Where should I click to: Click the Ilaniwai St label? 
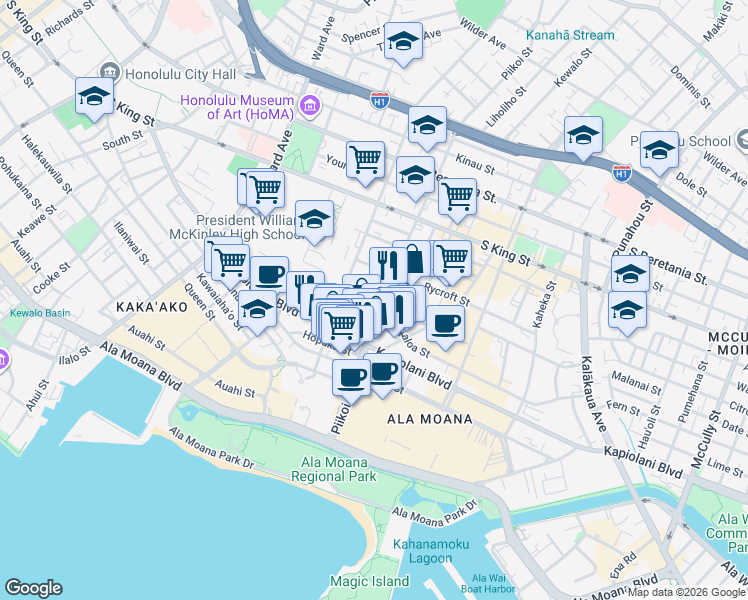(x=132, y=243)
